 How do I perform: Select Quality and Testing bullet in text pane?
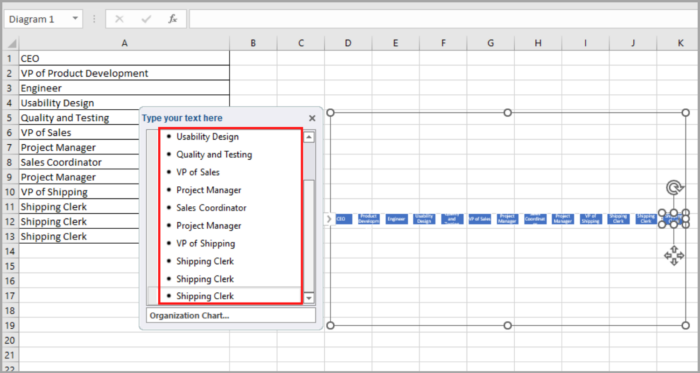click(214, 154)
